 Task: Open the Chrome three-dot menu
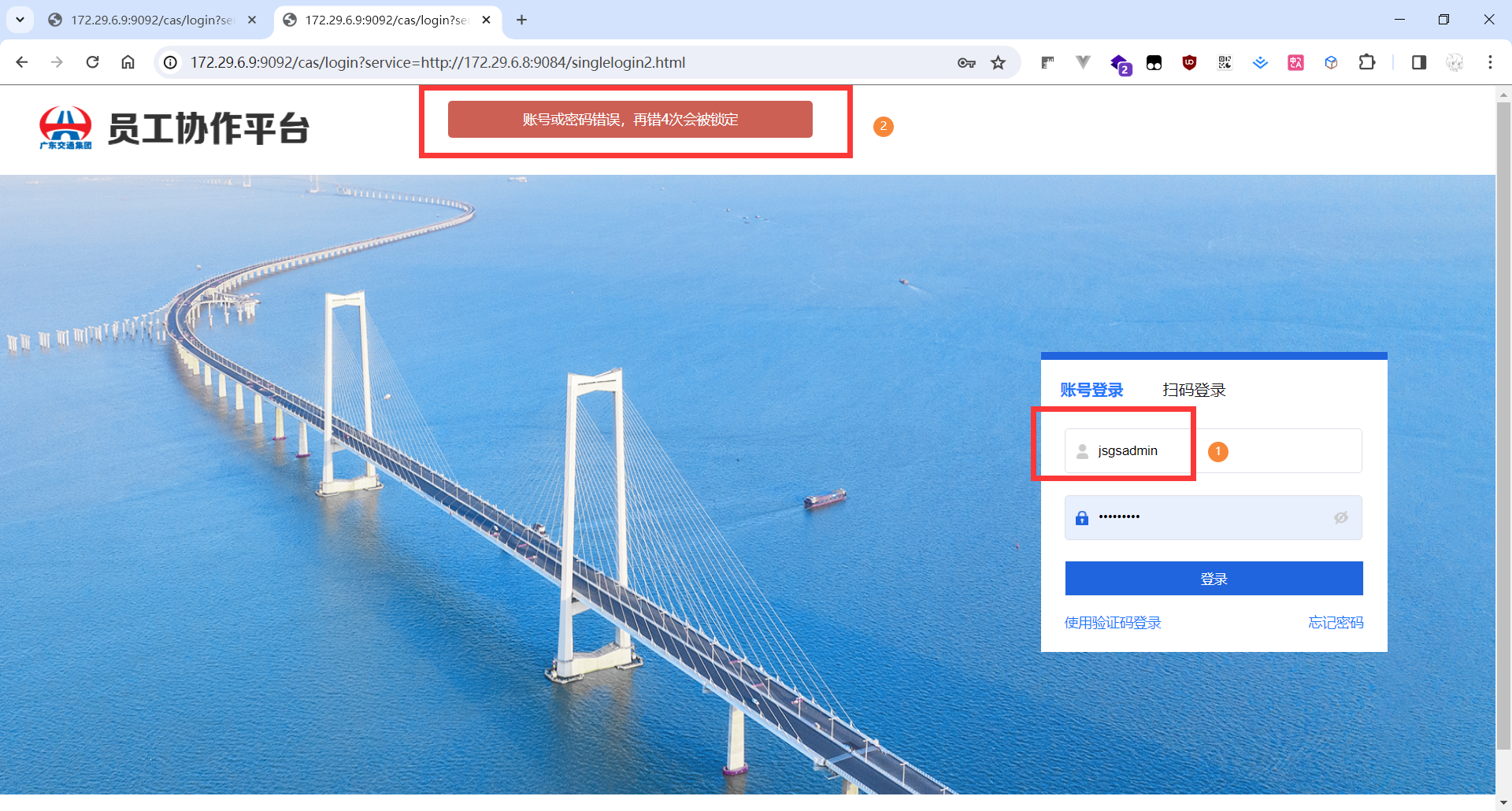1490,62
